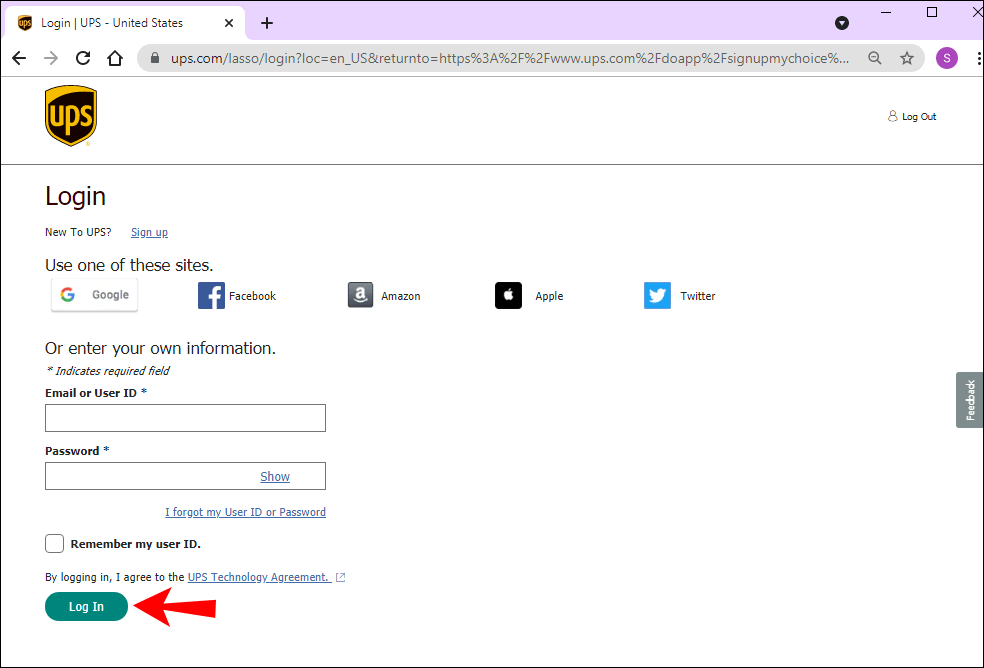Viewport: 984px width, 668px height.
Task: Open the Sign up link
Action: (x=148, y=232)
